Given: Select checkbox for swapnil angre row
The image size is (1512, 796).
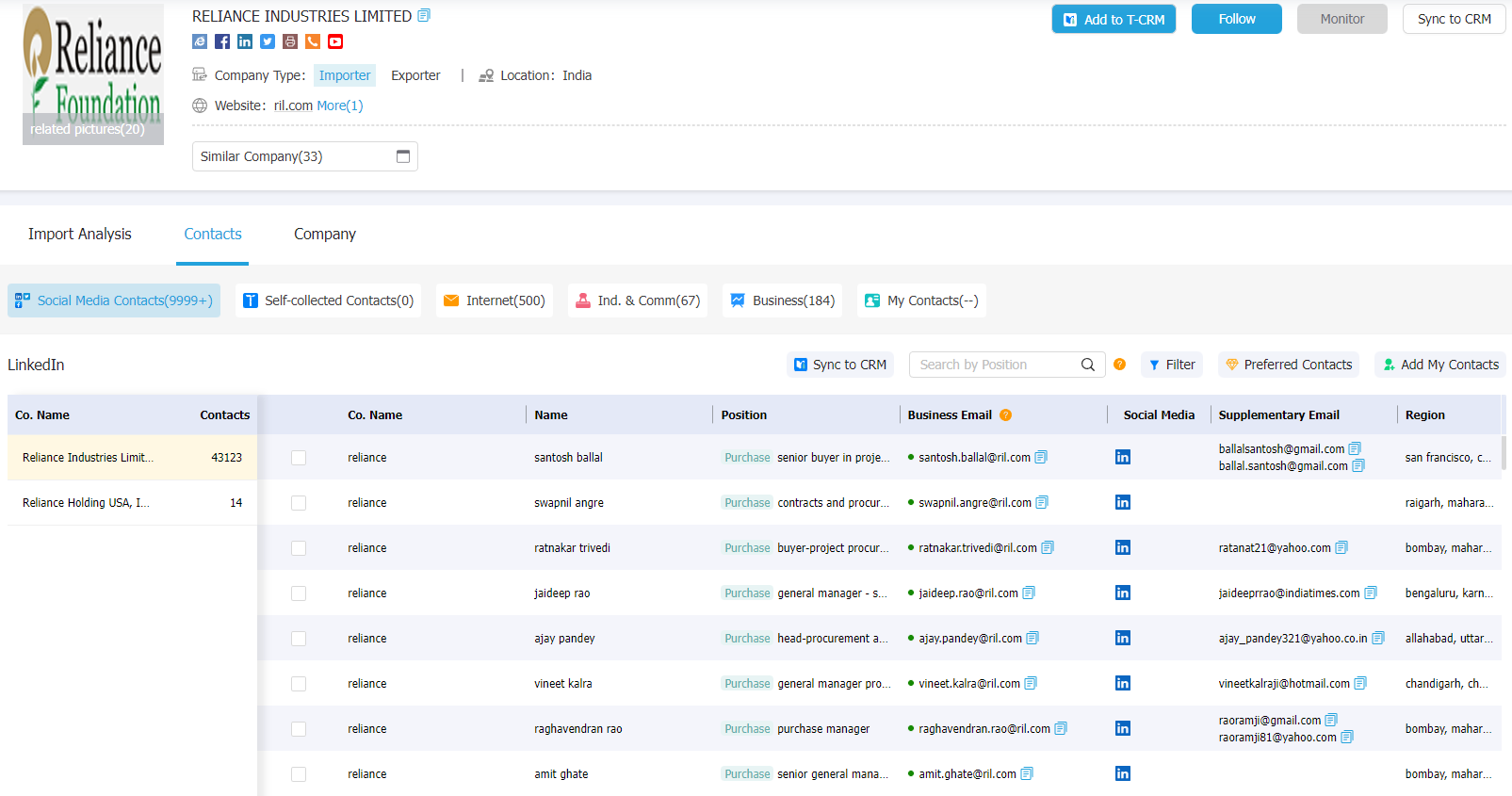Looking at the screenshot, I should 299,503.
